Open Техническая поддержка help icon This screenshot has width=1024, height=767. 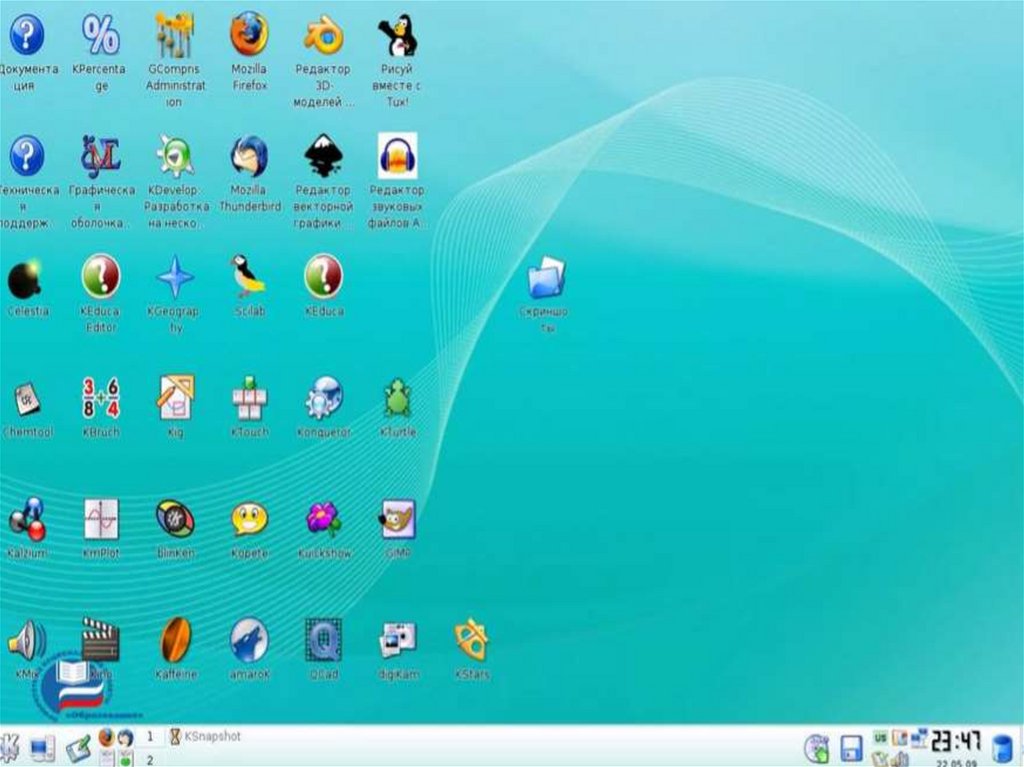tap(26, 155)
